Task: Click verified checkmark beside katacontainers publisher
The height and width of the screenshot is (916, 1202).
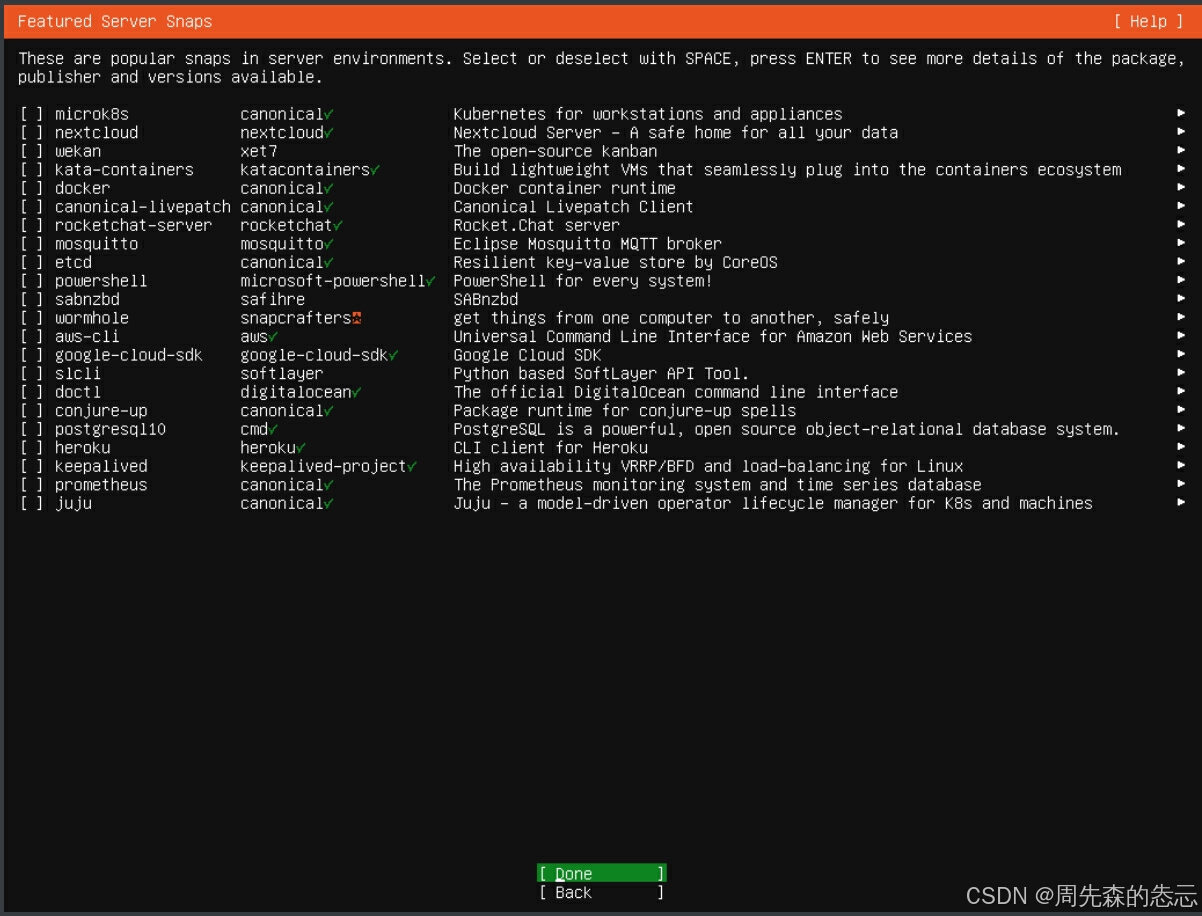Action: coord(375,170)
